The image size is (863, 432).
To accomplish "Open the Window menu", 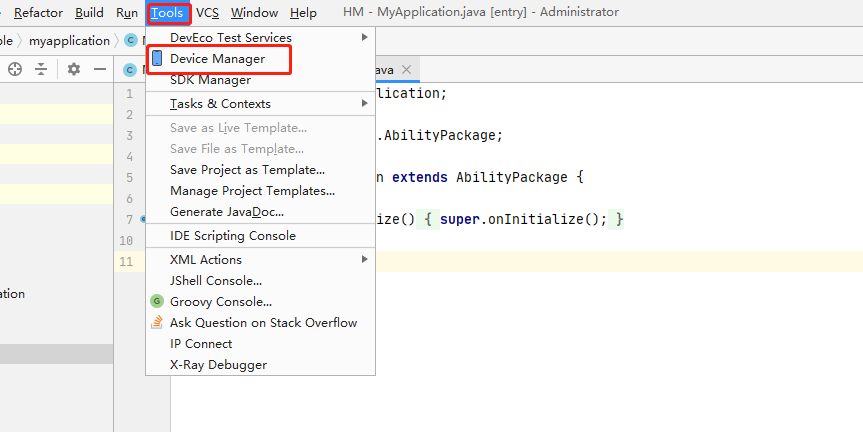I will pyautogui.click(x=254, y=13).
